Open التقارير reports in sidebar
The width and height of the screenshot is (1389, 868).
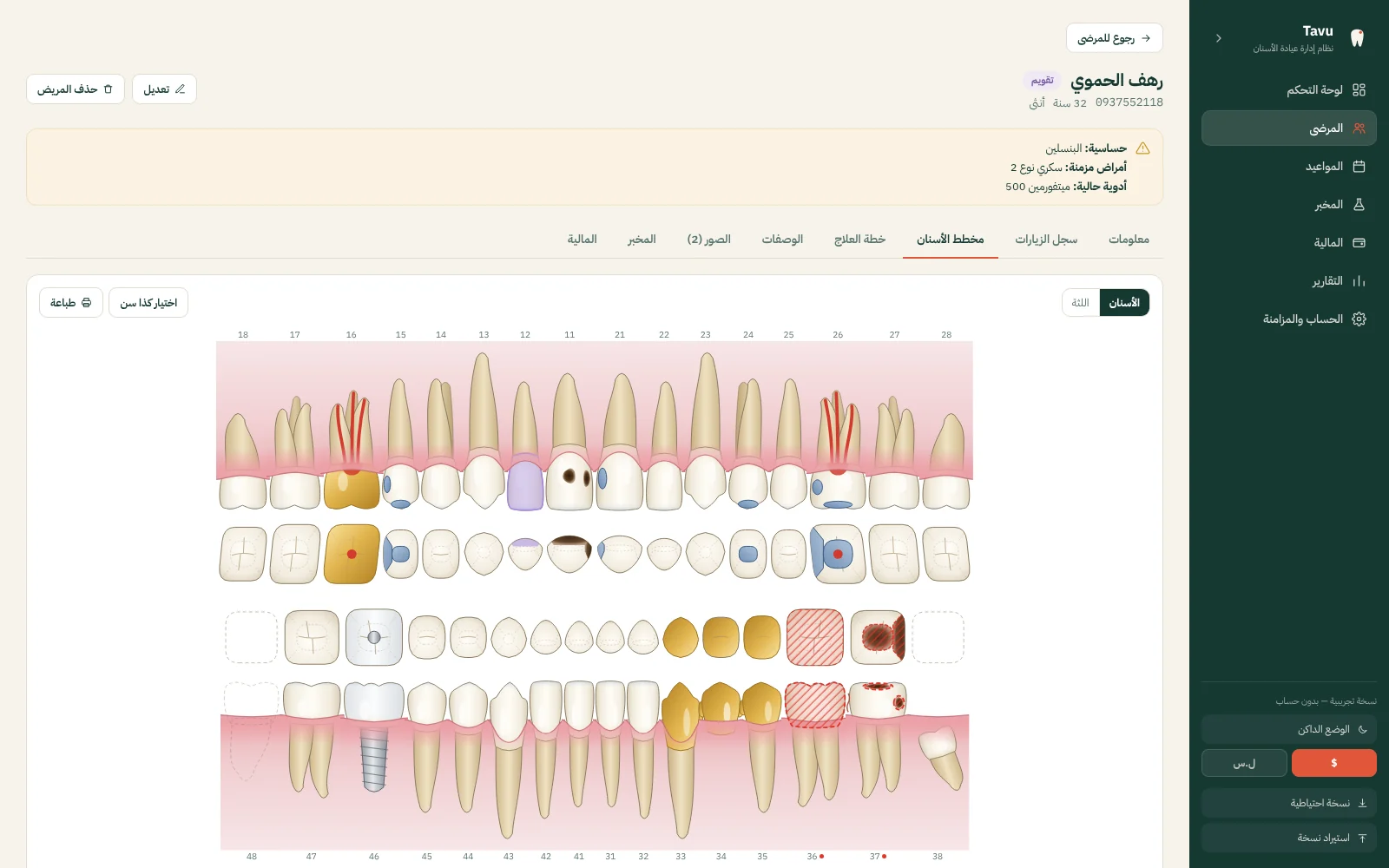click(x=1289, y=280)
